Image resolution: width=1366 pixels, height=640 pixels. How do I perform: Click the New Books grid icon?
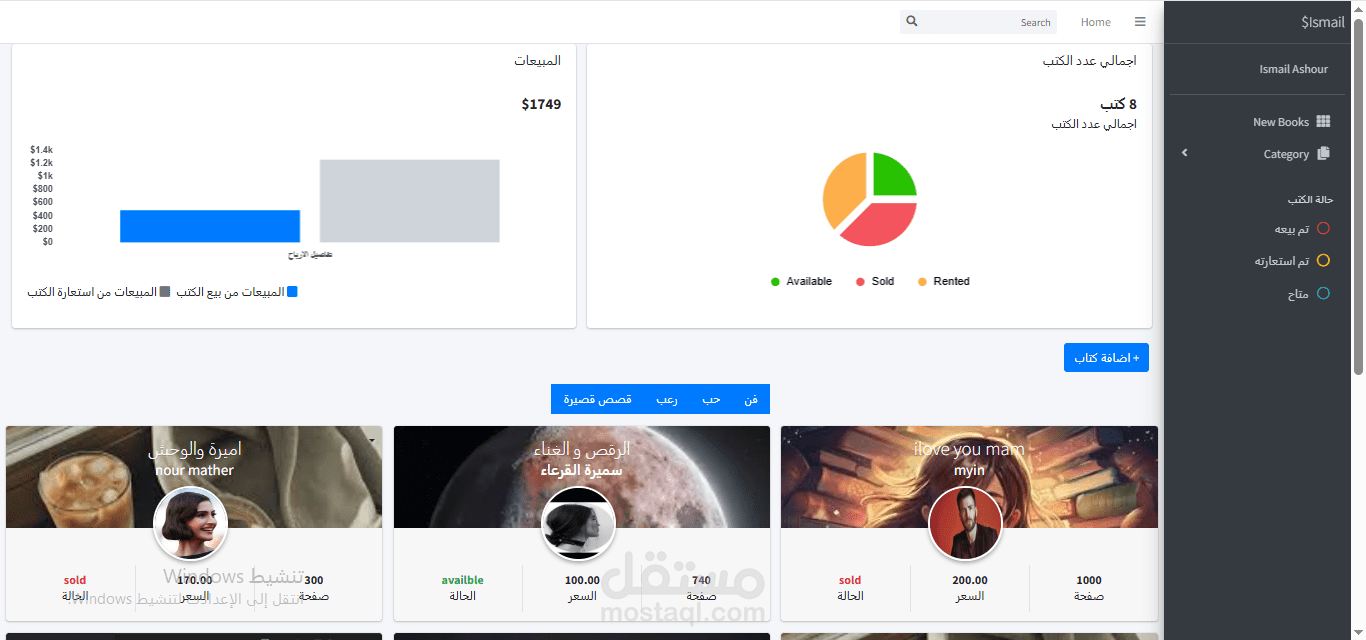coord(1323,121)
